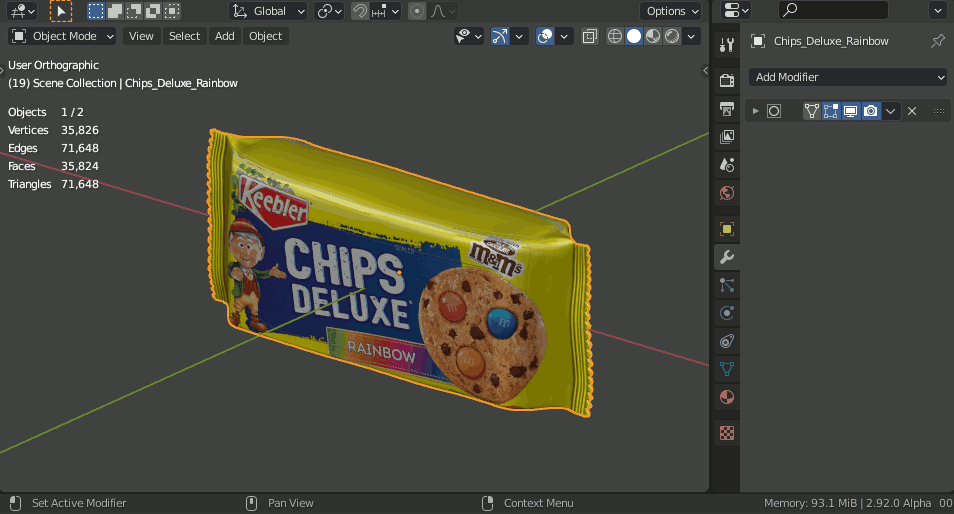Open Particle properties tab

[x=726, y=285]
